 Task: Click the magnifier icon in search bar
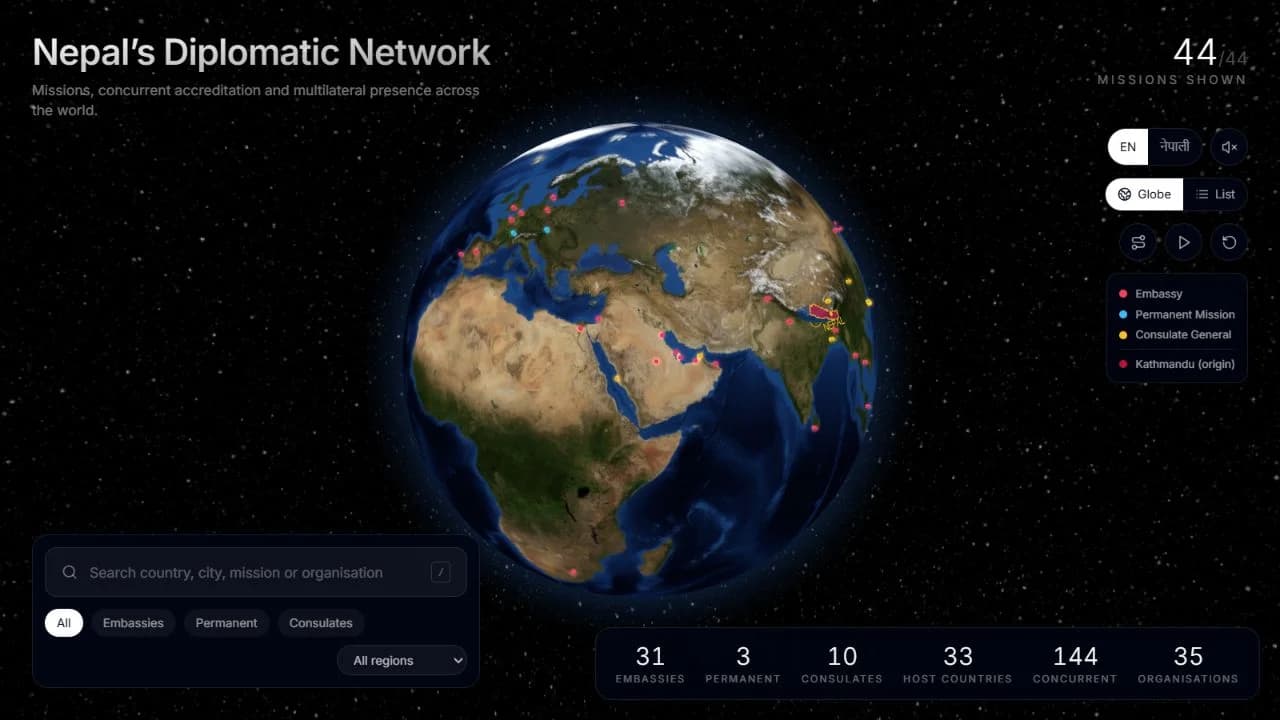pos(70,573)
